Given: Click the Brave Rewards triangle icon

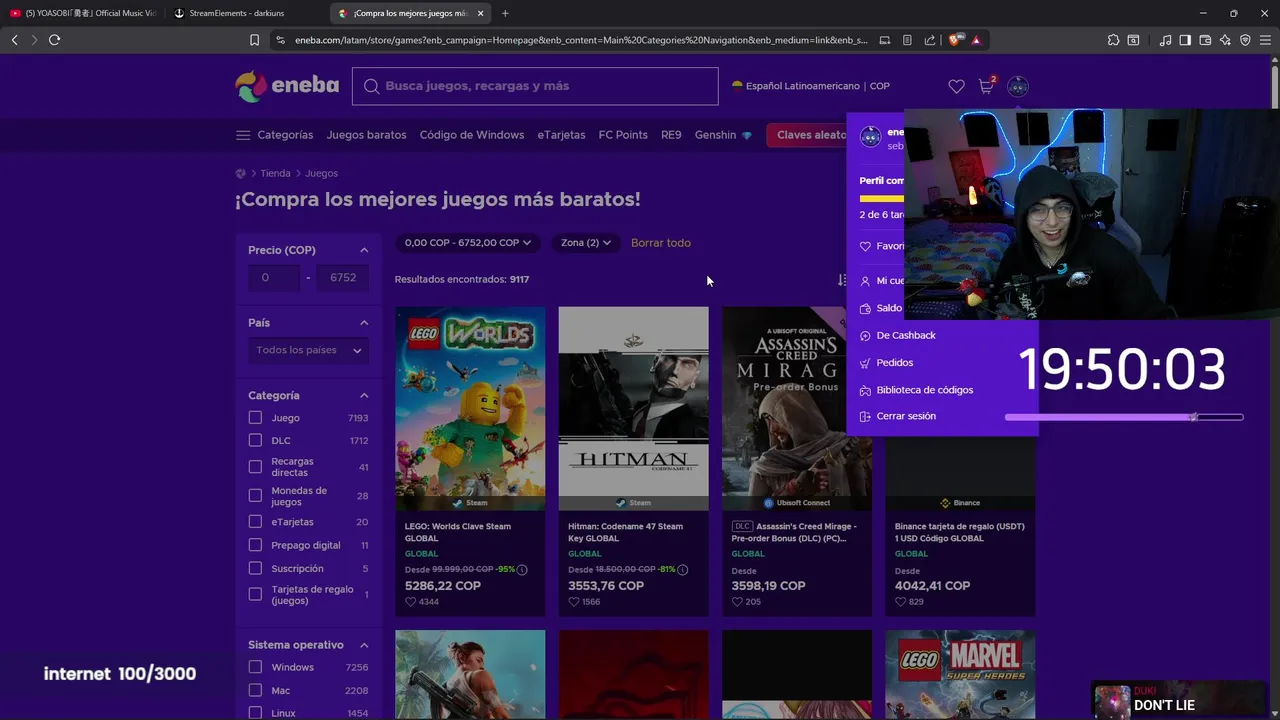Looking at the screenshot, I should tap(975, 40).
